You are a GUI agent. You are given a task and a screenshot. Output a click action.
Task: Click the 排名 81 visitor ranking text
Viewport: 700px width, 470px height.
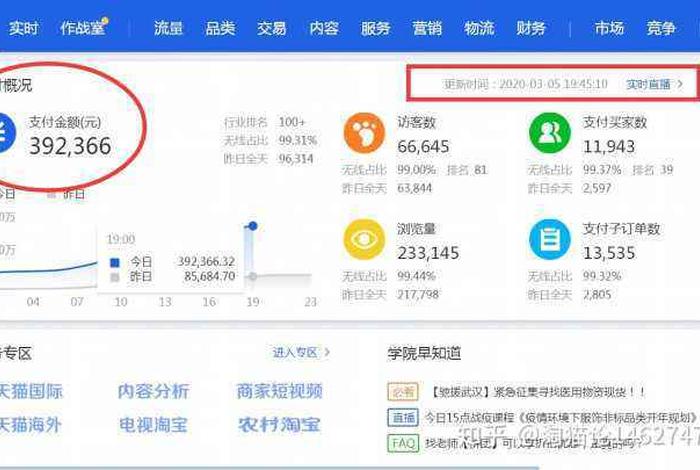tap(467, 170)
